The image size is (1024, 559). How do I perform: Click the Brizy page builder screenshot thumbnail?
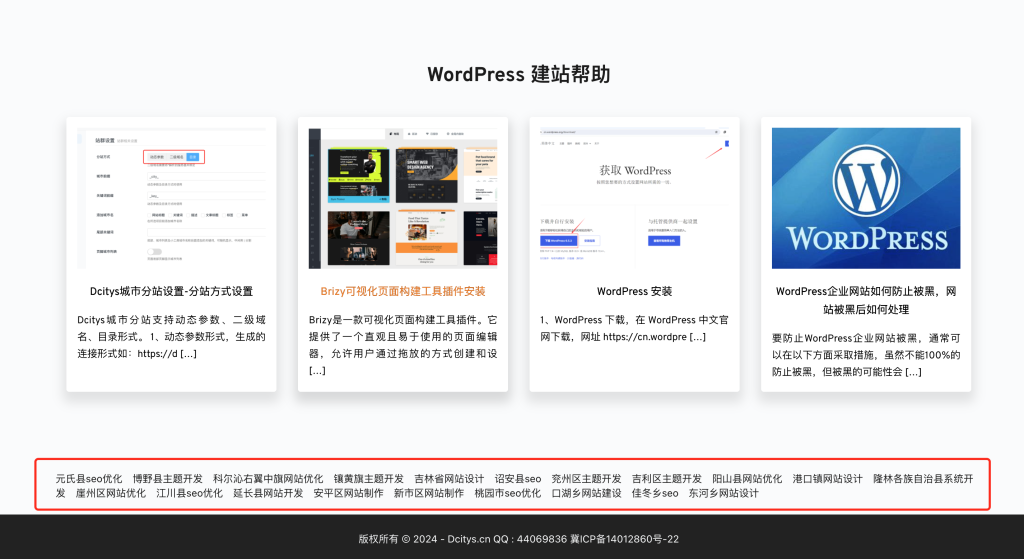click(402, 197)
